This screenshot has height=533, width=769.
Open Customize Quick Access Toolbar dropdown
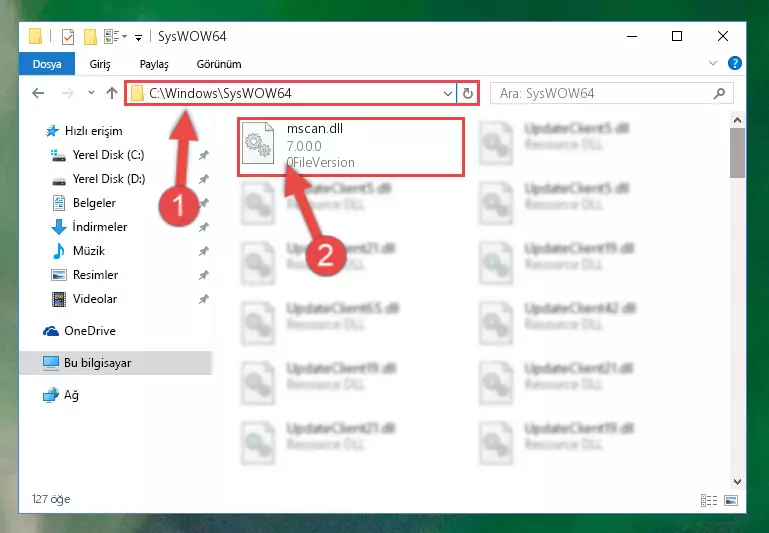point(139,37)
